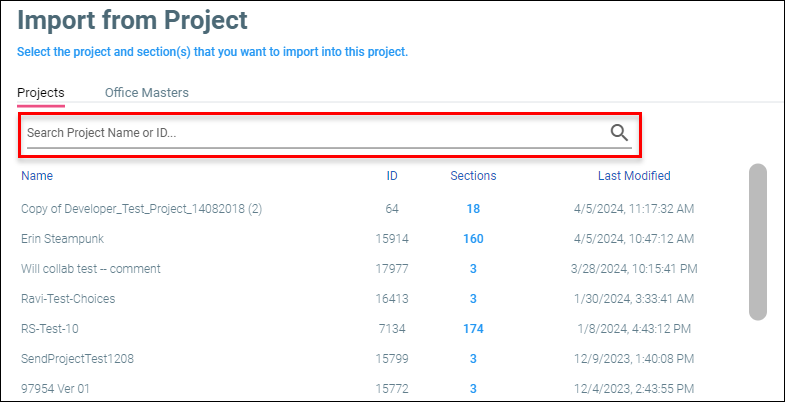
Task: Click the magnifying glass search icon
Action: point(619,133)
